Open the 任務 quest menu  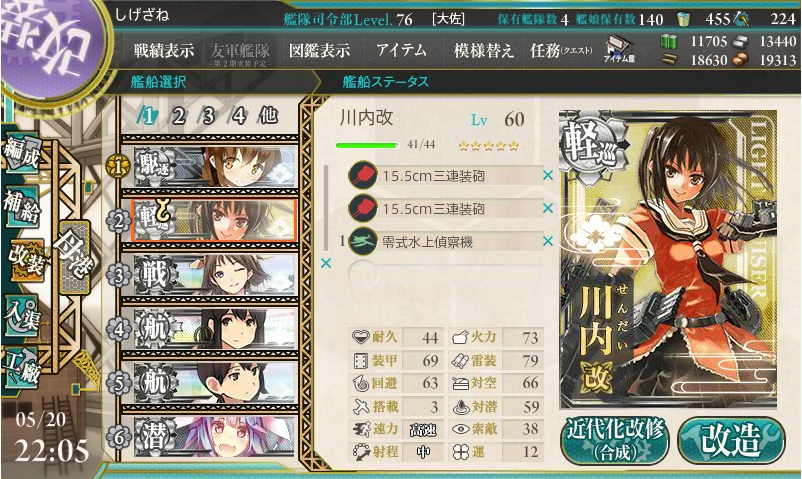click(x=561, y=50)
